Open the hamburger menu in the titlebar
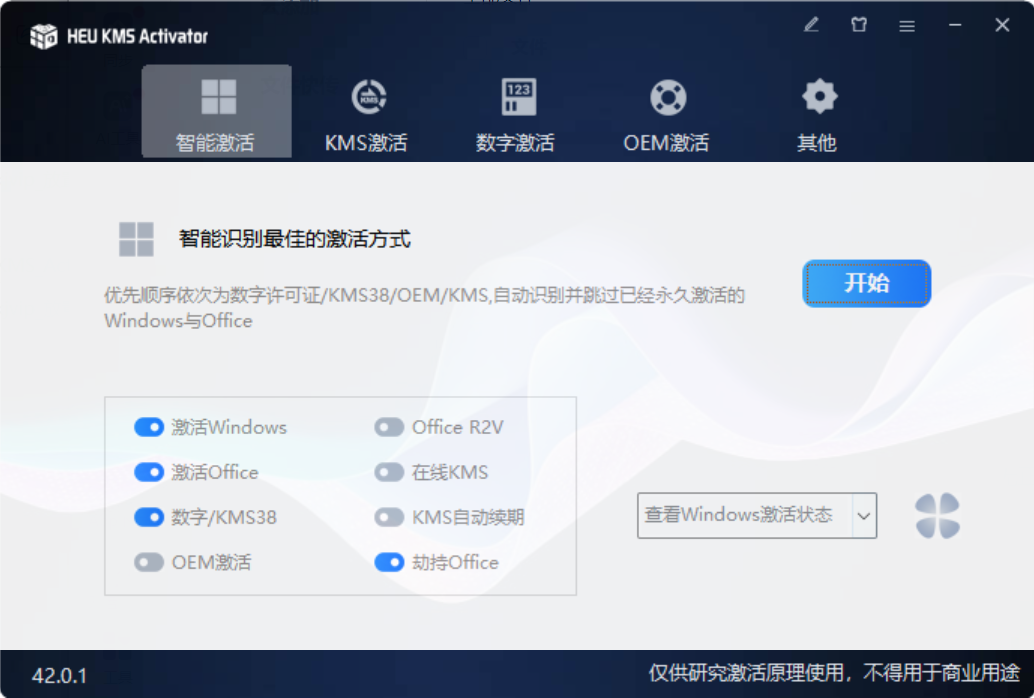Viewport: 1034px width, 698px height. tap(906, 25)
